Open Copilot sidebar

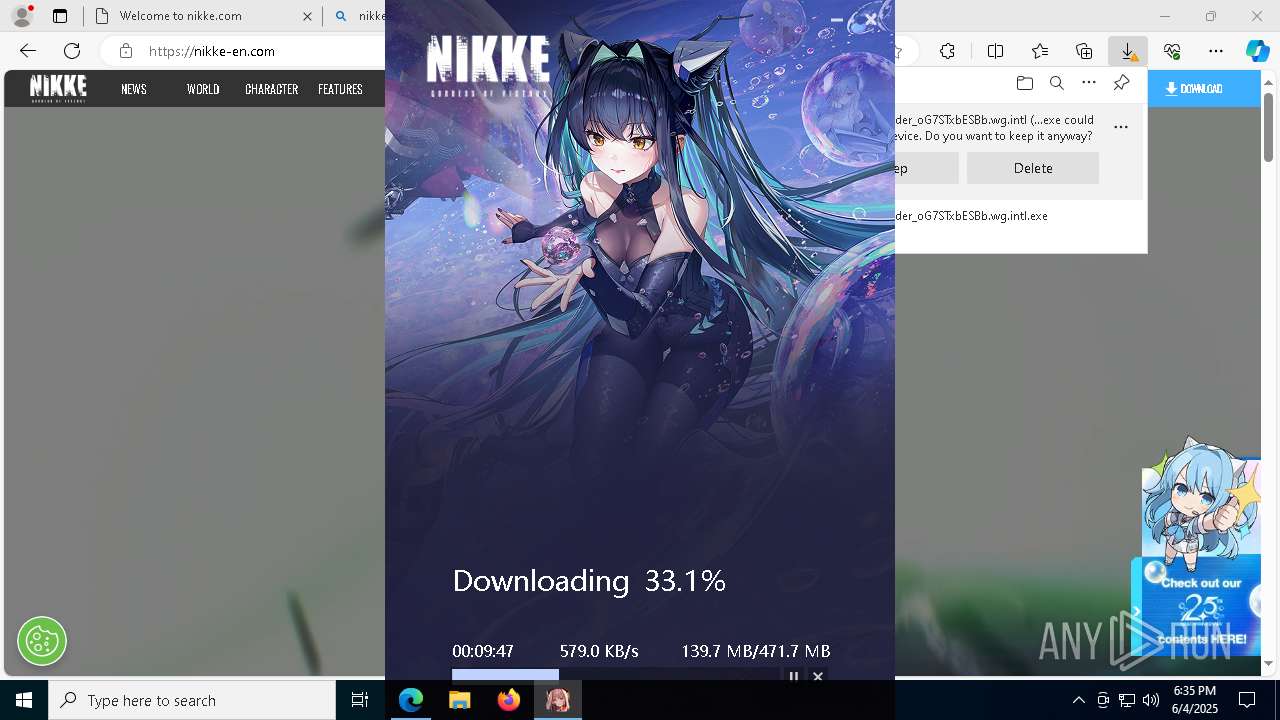1257,51
